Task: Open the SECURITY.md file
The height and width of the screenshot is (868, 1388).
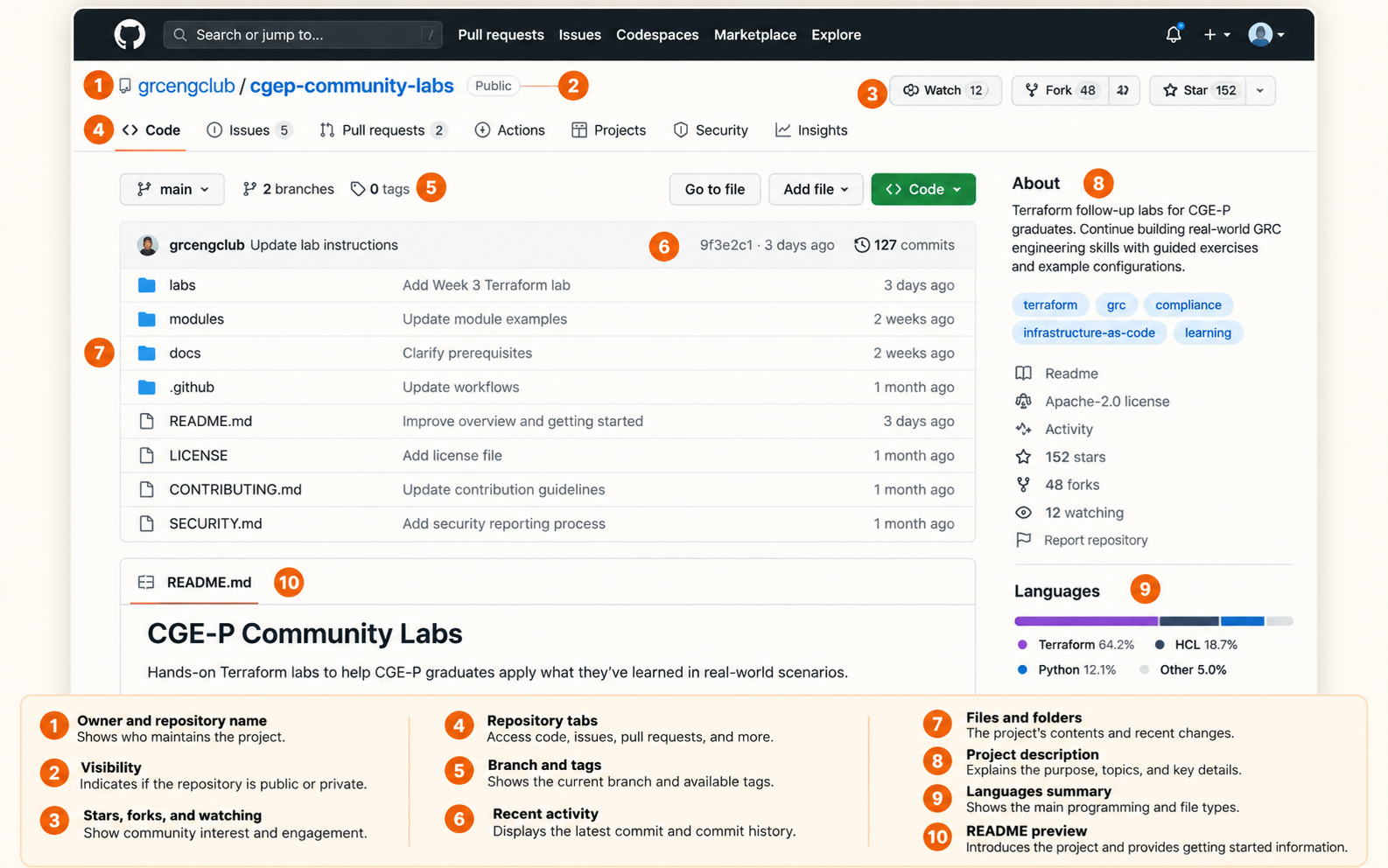Action: click(215, 524)
